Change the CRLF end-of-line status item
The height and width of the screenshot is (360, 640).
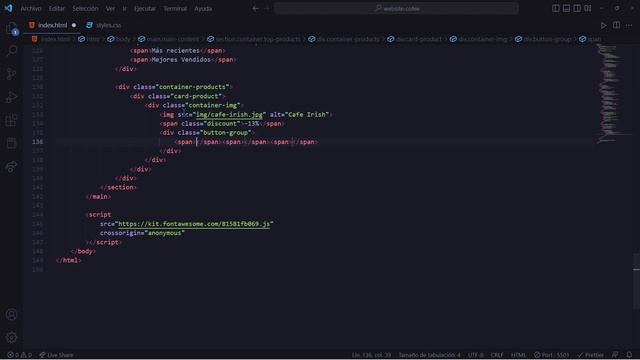pyautogui.click(x=497, y=355)
